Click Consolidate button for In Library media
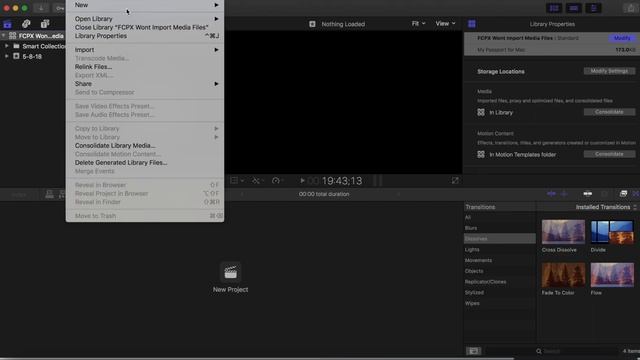 click(609, 112)
